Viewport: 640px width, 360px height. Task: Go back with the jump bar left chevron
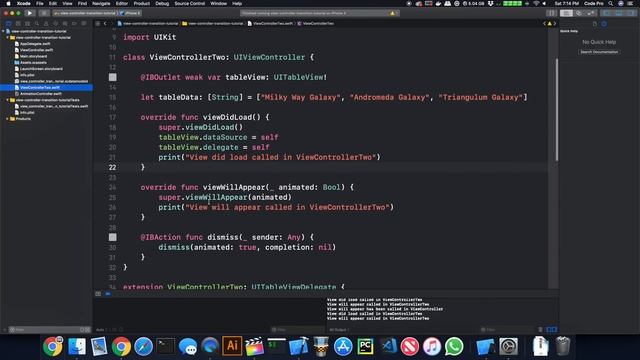tap(105, 24)
